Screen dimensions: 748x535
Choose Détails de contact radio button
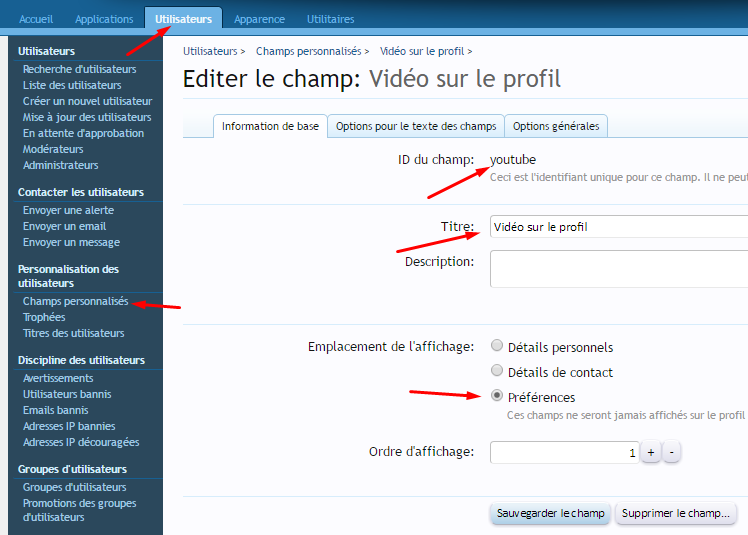(x=497, y=372)
